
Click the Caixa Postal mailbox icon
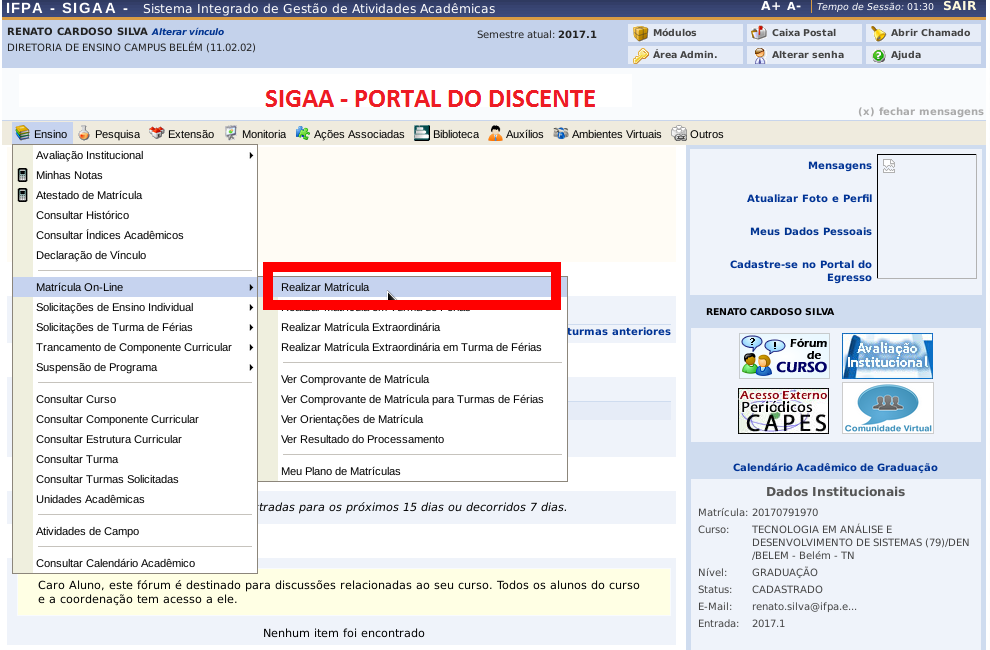[759, 33]
